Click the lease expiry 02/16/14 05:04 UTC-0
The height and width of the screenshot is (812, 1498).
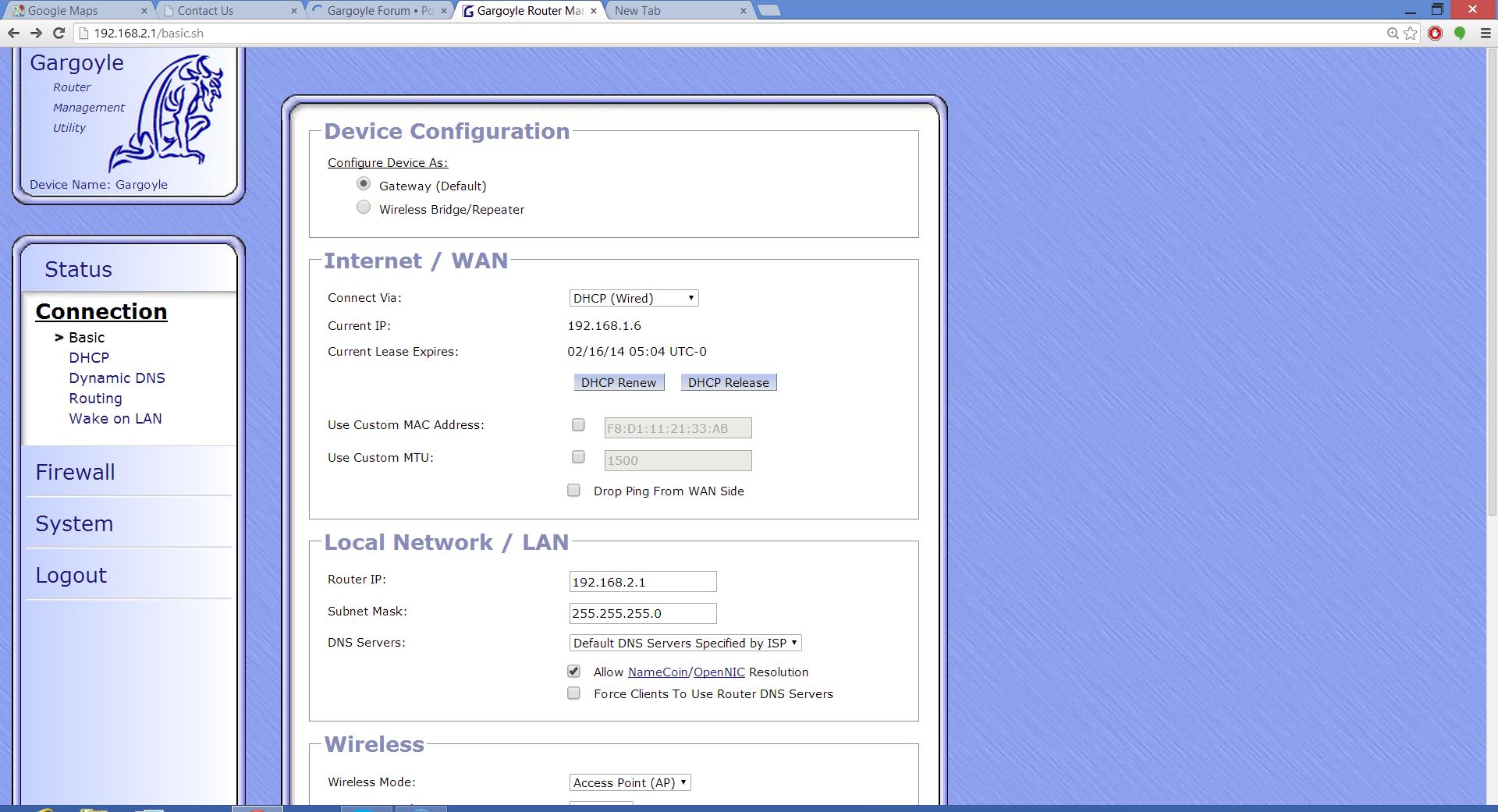click(x=637, y=351)
